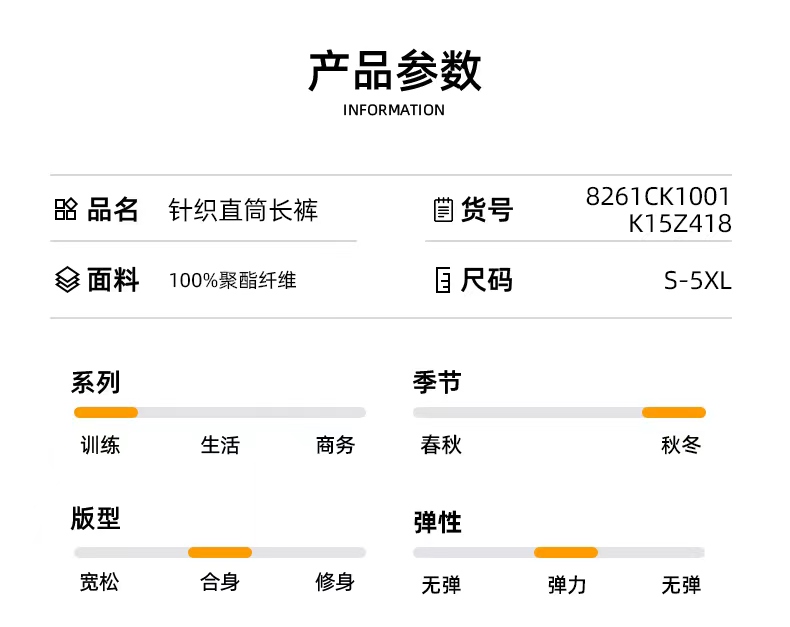Pick the 宽松 fit label

click(99, 582)
